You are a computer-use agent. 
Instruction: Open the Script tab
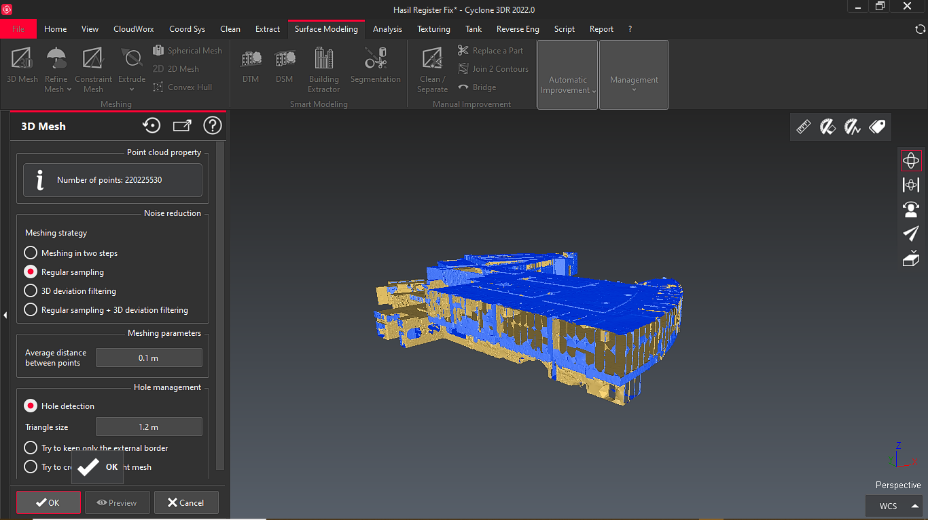click(x=564, y=29)
